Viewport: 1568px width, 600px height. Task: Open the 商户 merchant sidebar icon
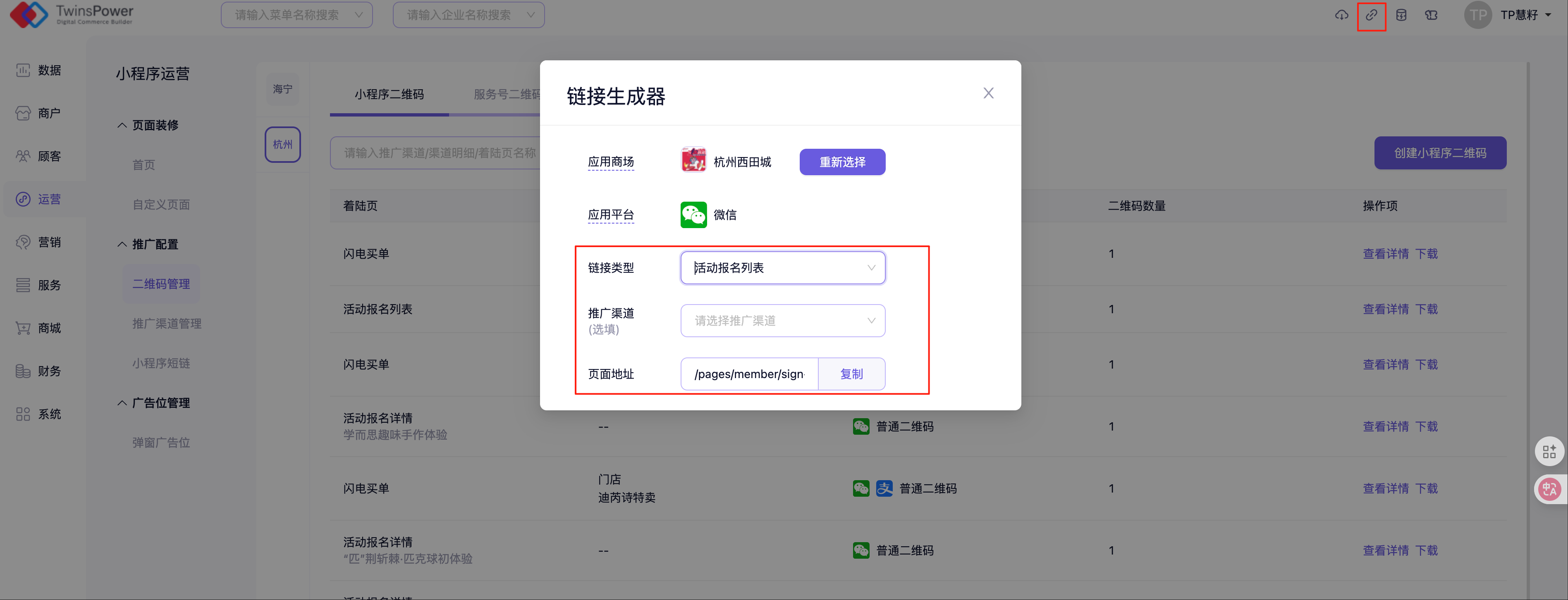click(x=23, y=113)
